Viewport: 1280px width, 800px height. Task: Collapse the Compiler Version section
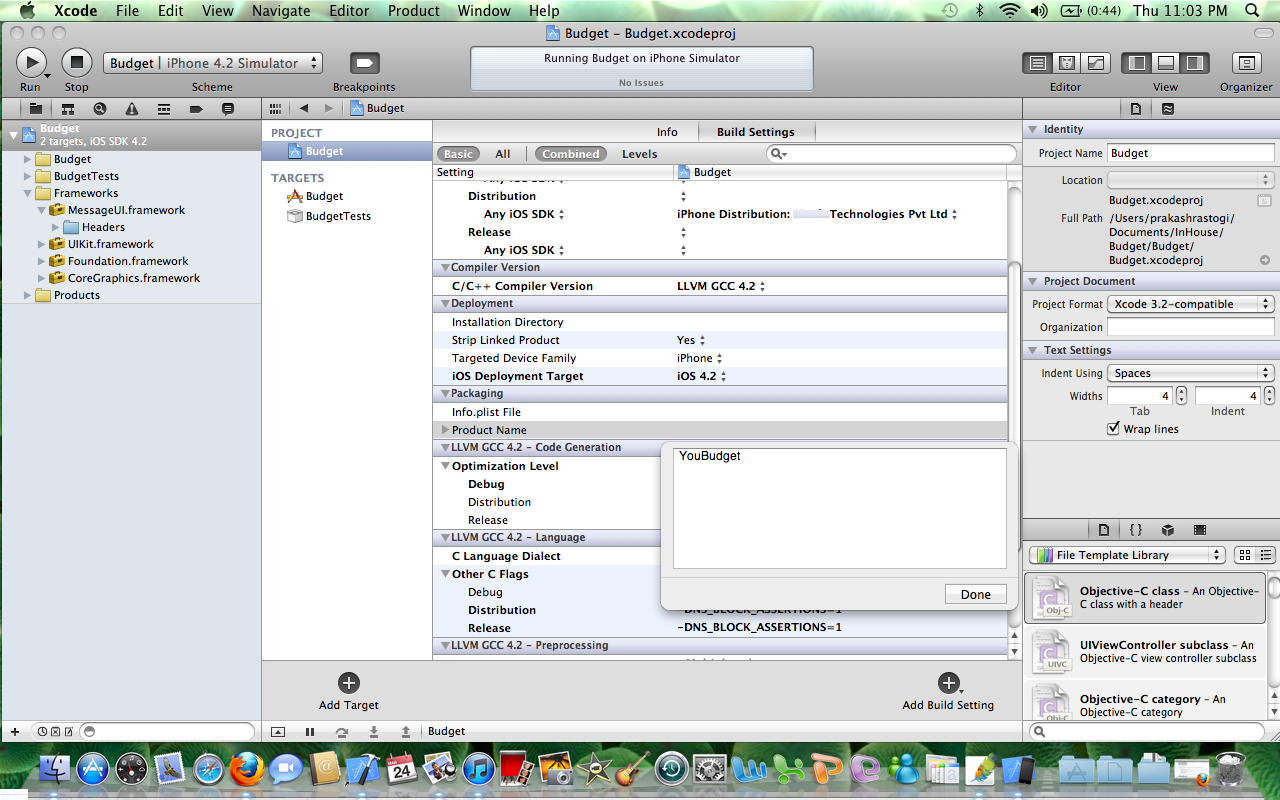point(444,268)
